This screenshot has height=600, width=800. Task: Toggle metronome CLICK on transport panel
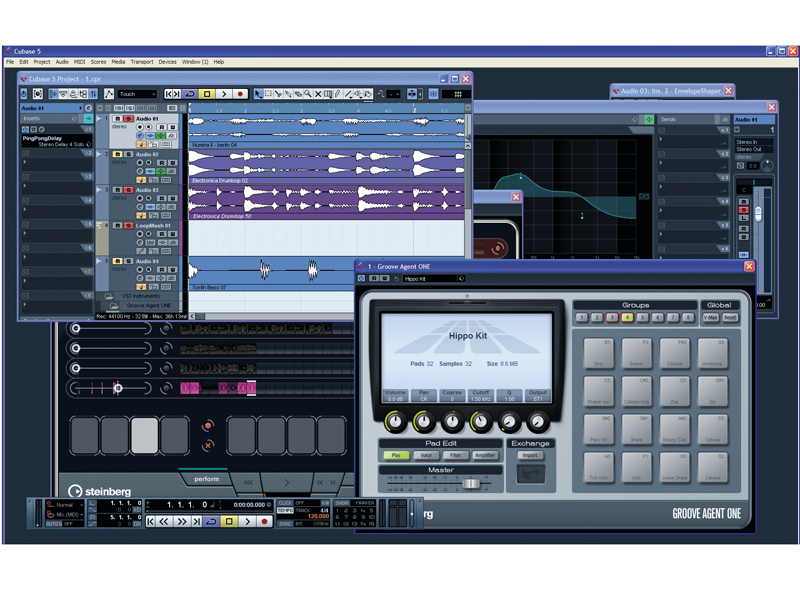pyautogui.click(x=286, y=503)
